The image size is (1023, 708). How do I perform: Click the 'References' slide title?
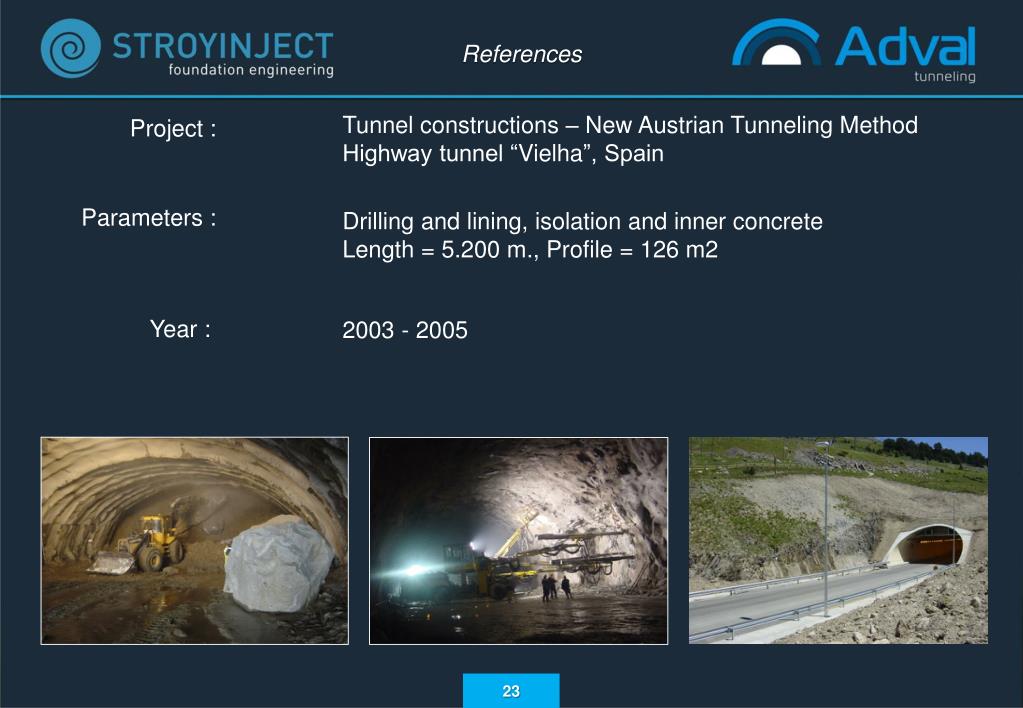pos(523,54)
